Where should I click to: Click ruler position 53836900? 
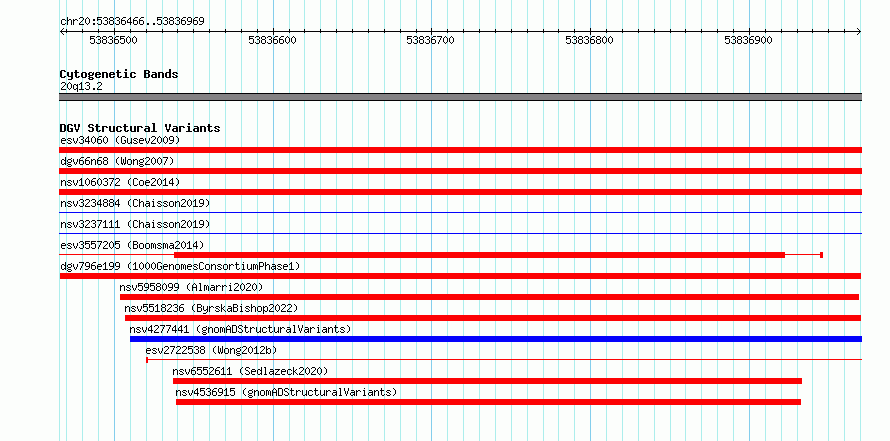click(x=749, y=40)
